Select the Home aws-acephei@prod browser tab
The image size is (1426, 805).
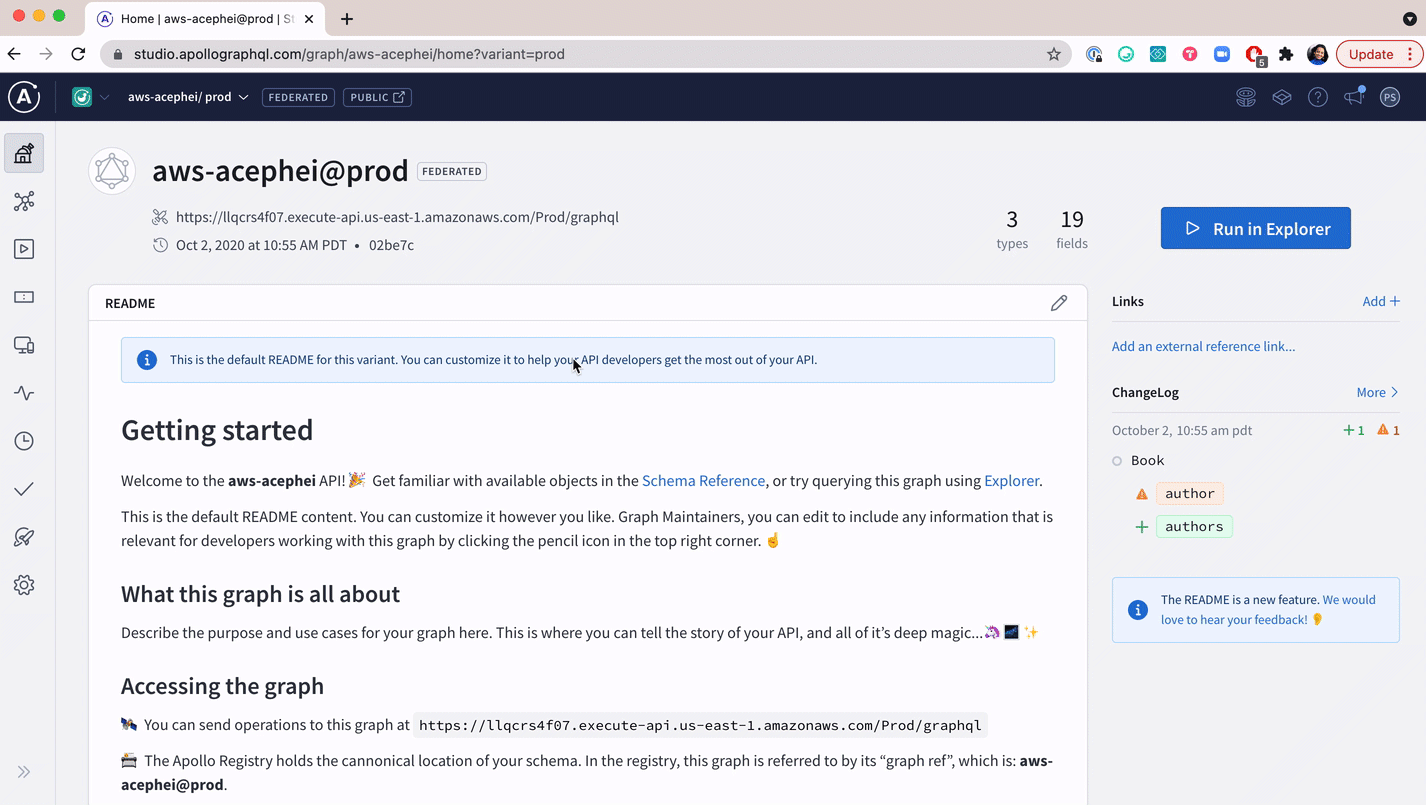click(207, 19)
